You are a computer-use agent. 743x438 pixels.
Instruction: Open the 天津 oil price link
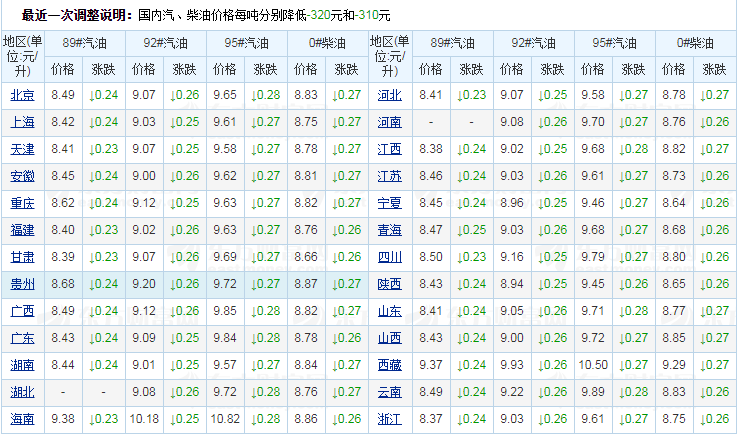(x=22, y=149)
